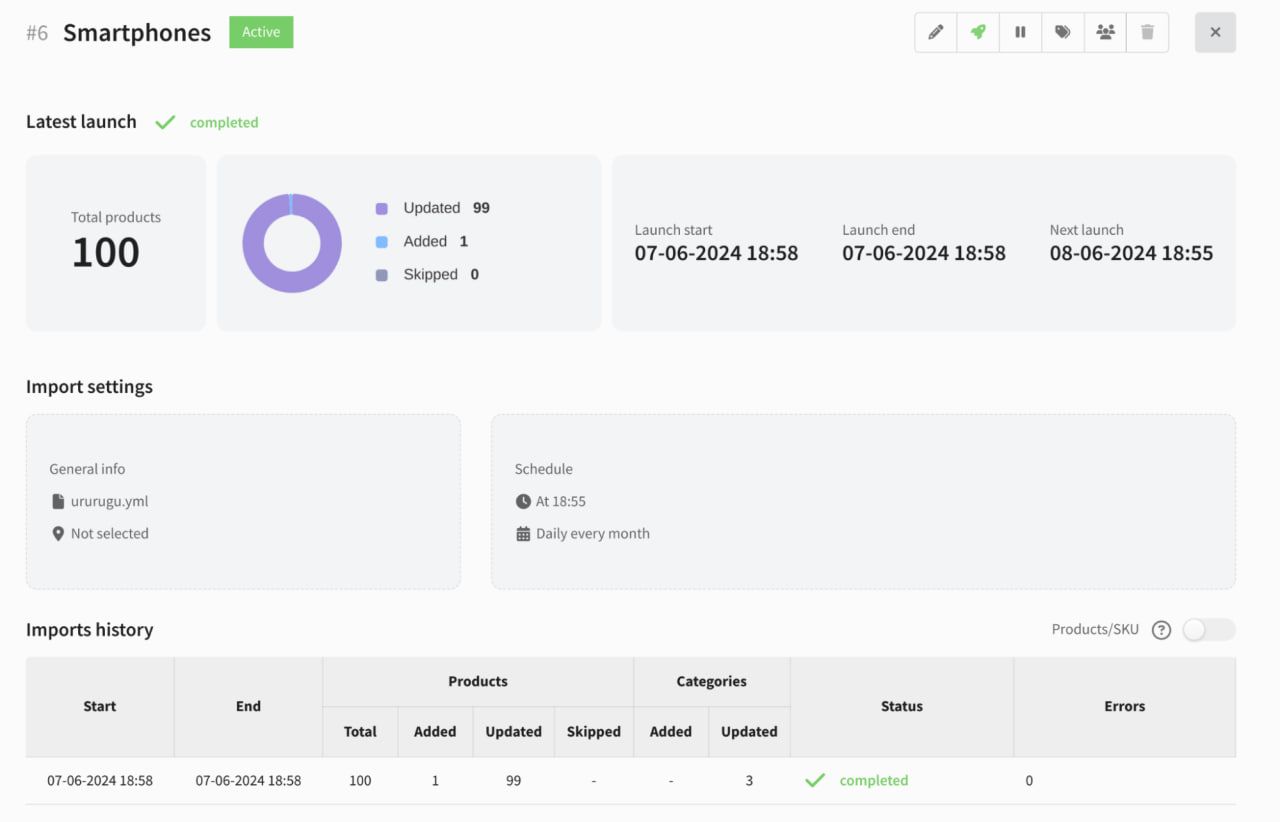
Task: Click the Categories Updated cell value 3
Action: (749, 781)
